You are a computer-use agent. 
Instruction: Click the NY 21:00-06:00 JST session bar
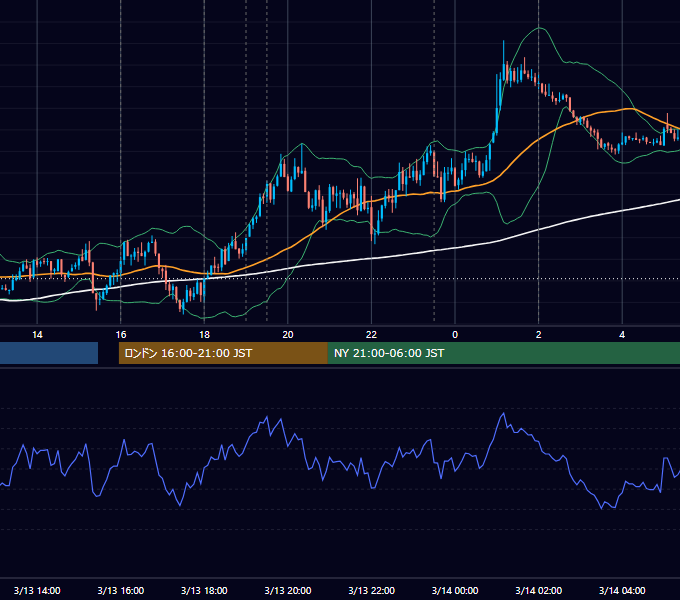tap(504, 353)
